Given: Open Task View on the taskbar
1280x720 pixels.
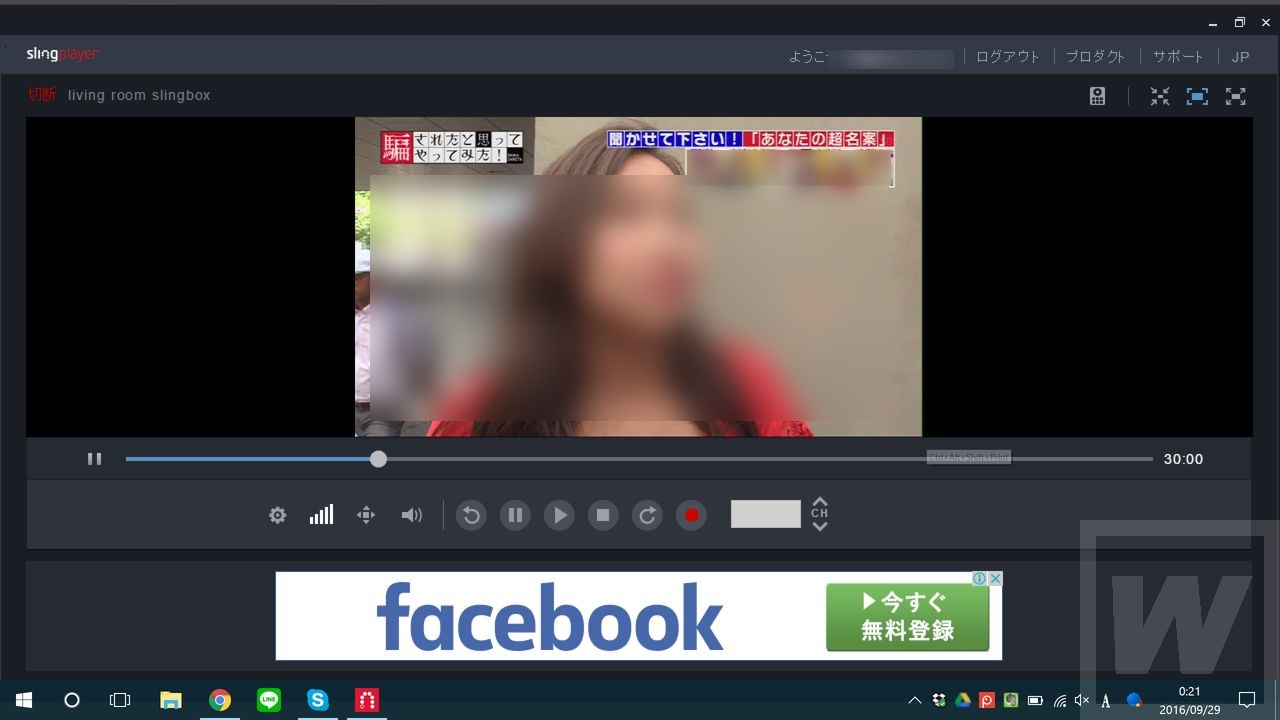Looking at the screenshot, I should pos(120,700).
